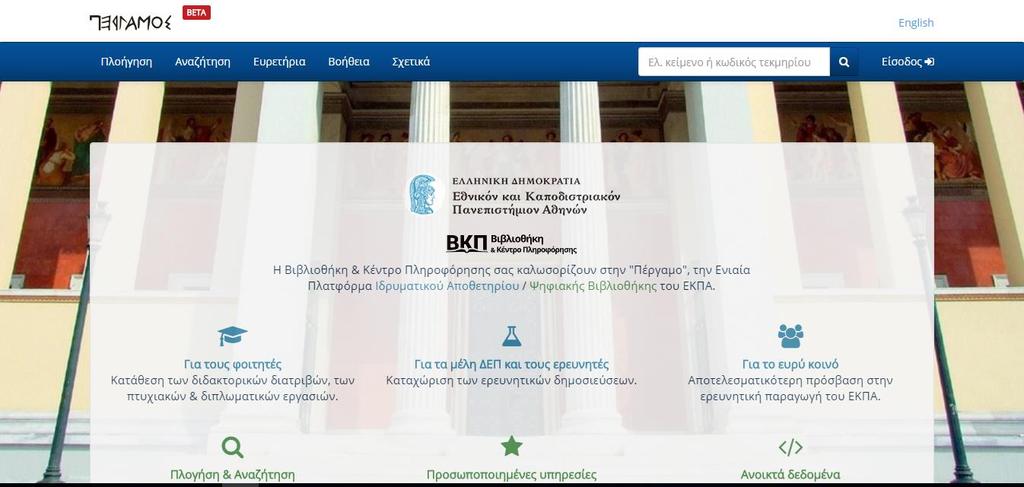Click the Πλοήγηση & Αναζήτηση heading
Viewport: 1024px width, 487px height.
(x=232, y=475)
